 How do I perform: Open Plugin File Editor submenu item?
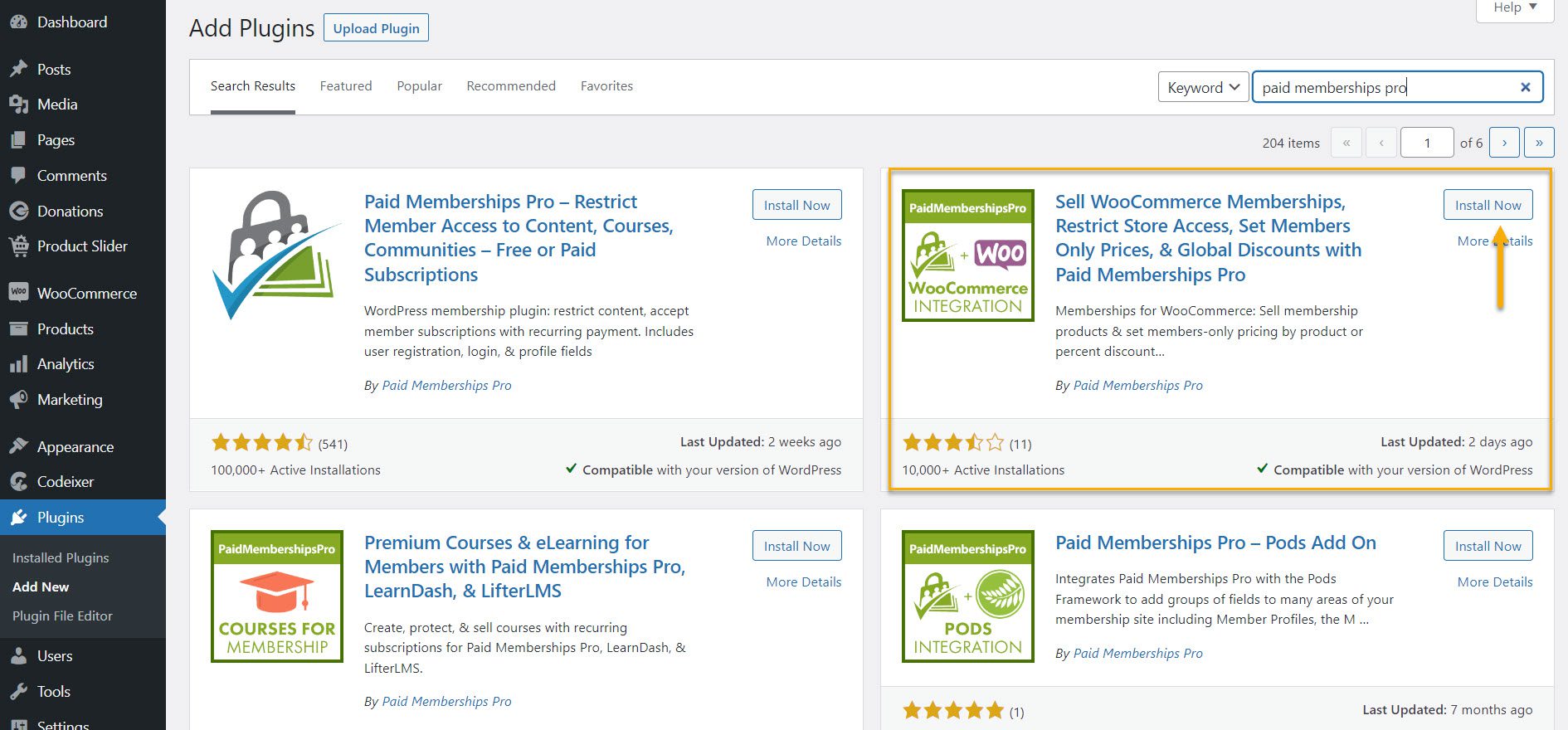click(x=62, y=616)
